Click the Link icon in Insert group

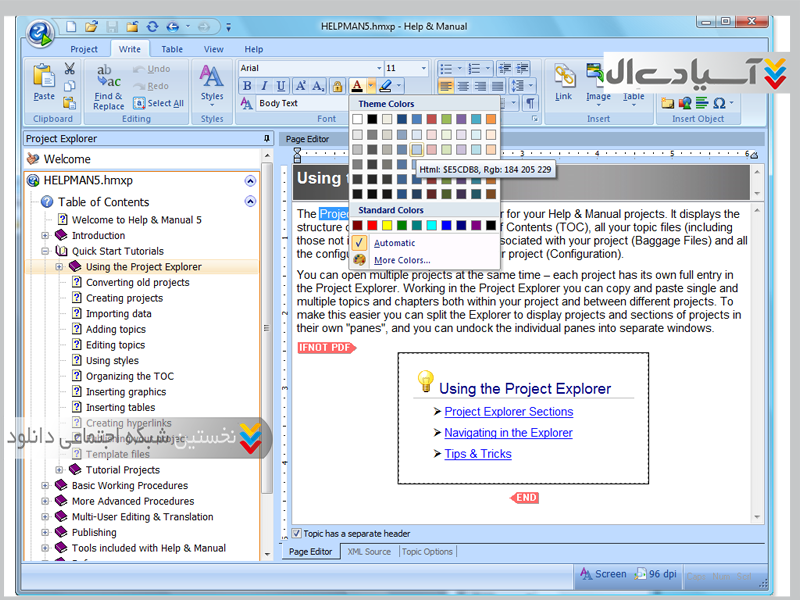pos(564,82)
